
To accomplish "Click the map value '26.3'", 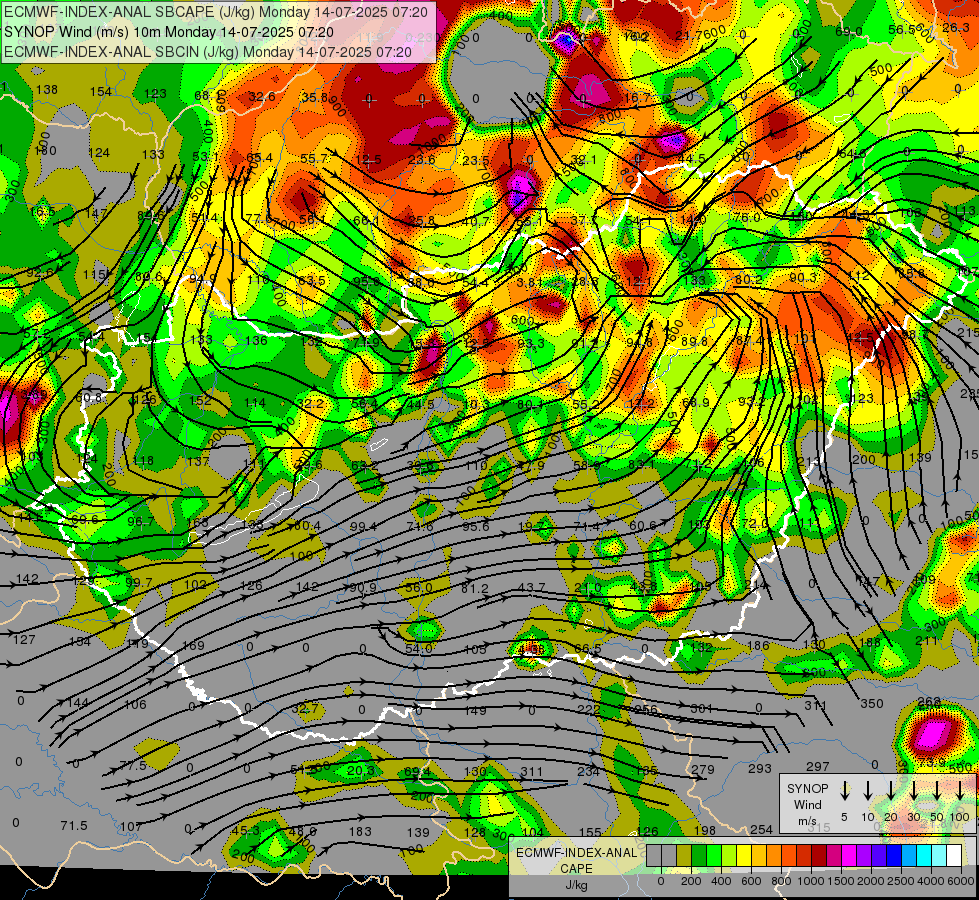I will [x=955, y=27].
